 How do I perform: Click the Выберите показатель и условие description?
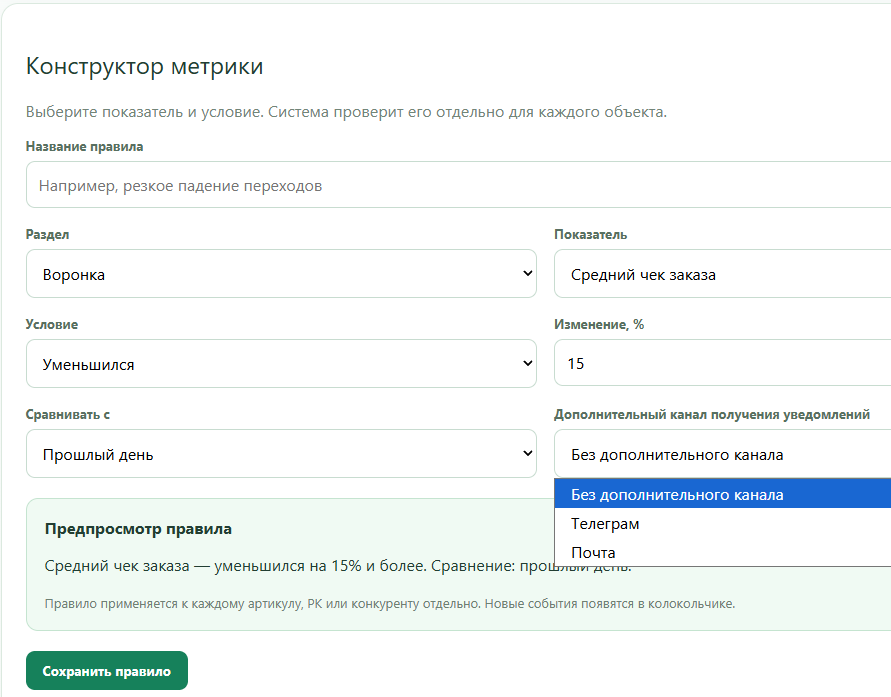tap(346, 112)
